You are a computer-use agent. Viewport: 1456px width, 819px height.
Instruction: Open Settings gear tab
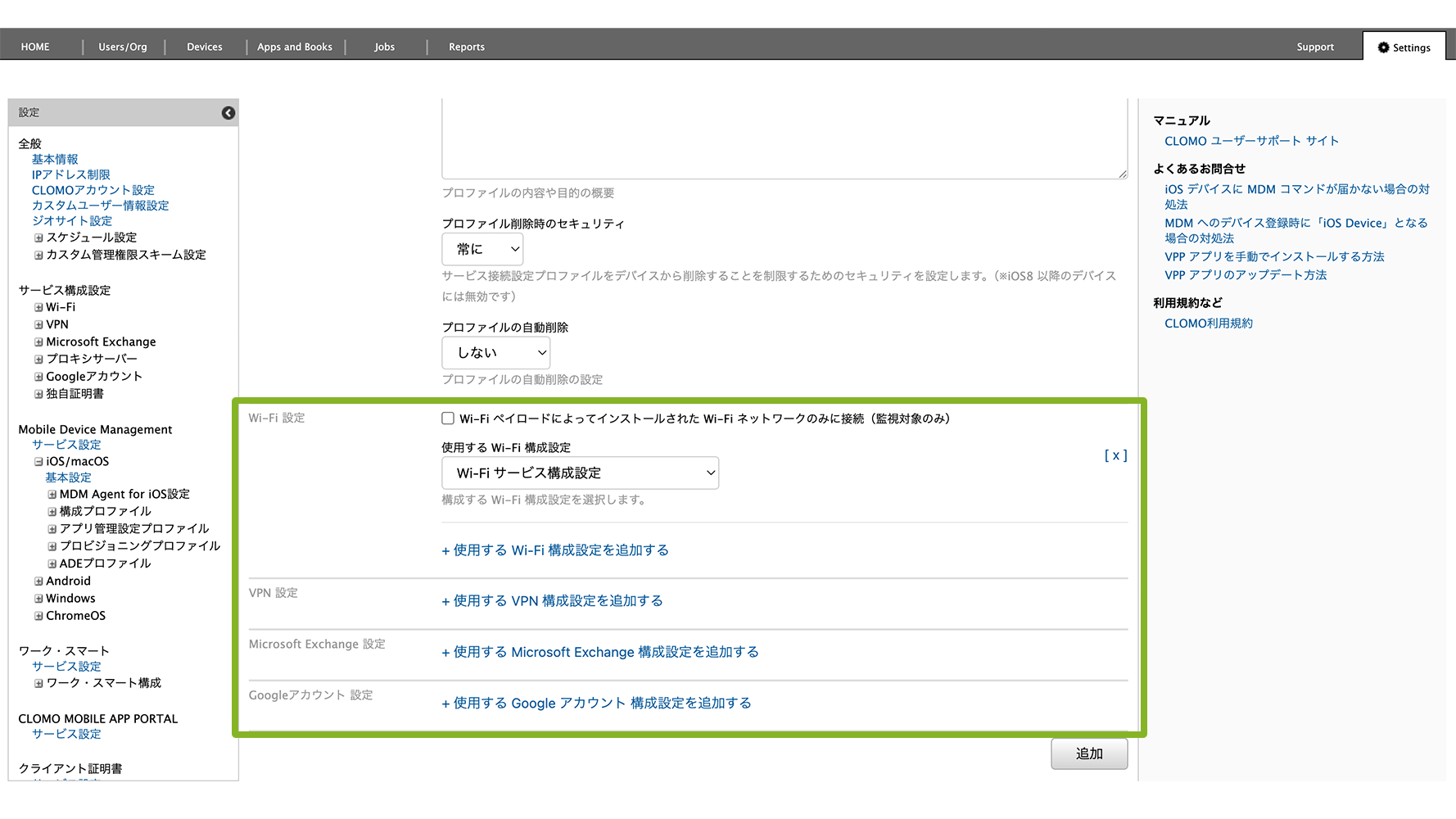click(x=1404, y=48)
